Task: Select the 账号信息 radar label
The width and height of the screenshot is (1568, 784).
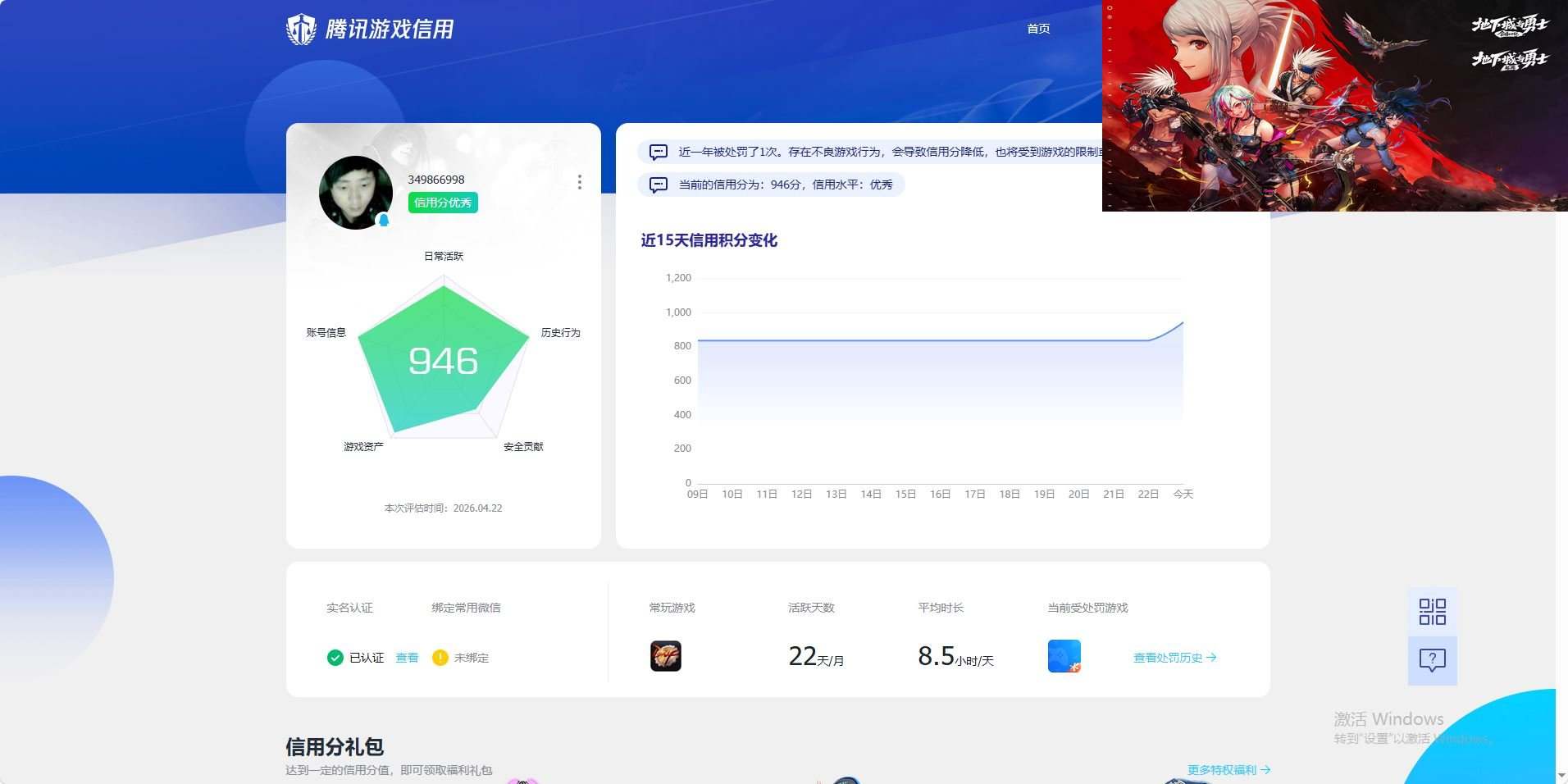Action: (326, 332)
